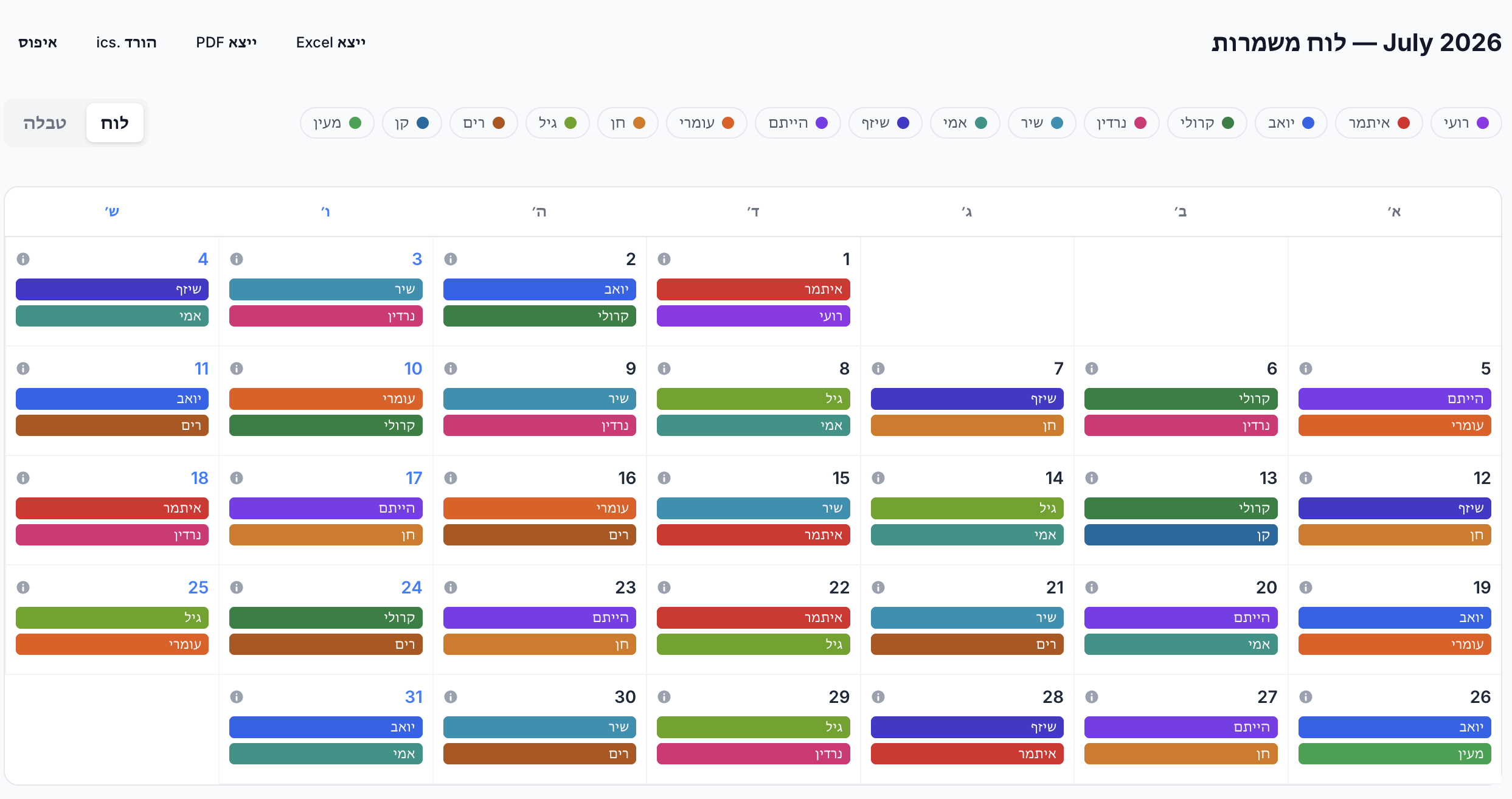Show info for day 8
The image size is (1512, 799).
[664, 368]
